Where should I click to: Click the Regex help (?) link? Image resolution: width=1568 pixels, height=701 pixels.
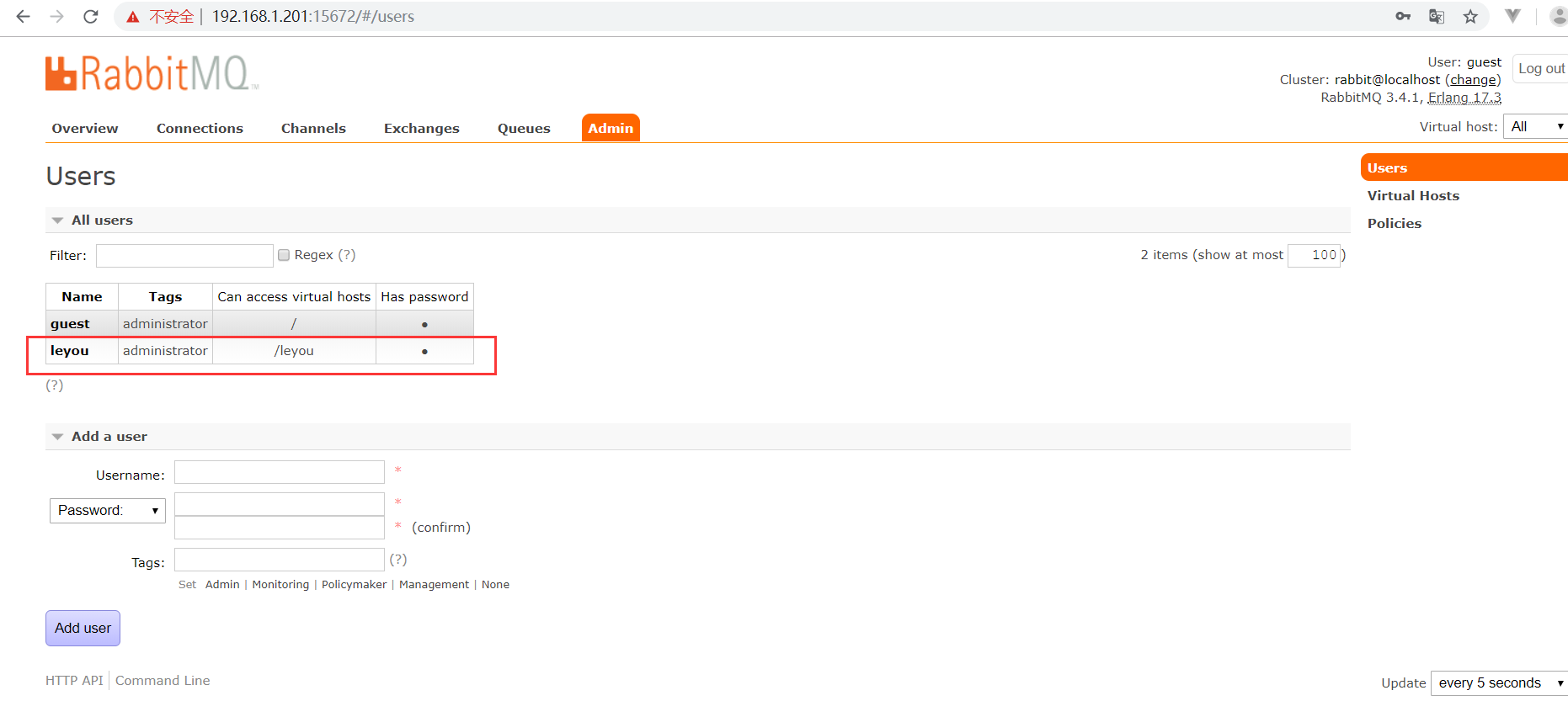click(x=347, y=255)
